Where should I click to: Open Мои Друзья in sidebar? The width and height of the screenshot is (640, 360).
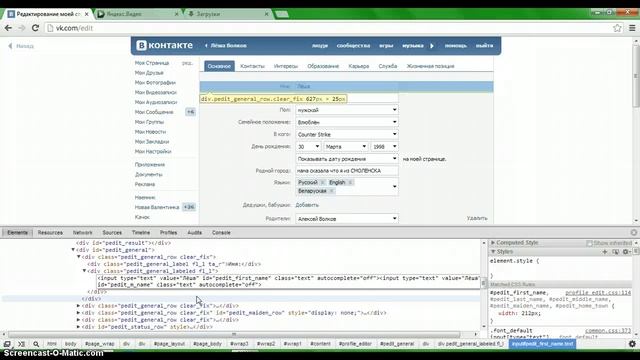(x=149, y=73)
